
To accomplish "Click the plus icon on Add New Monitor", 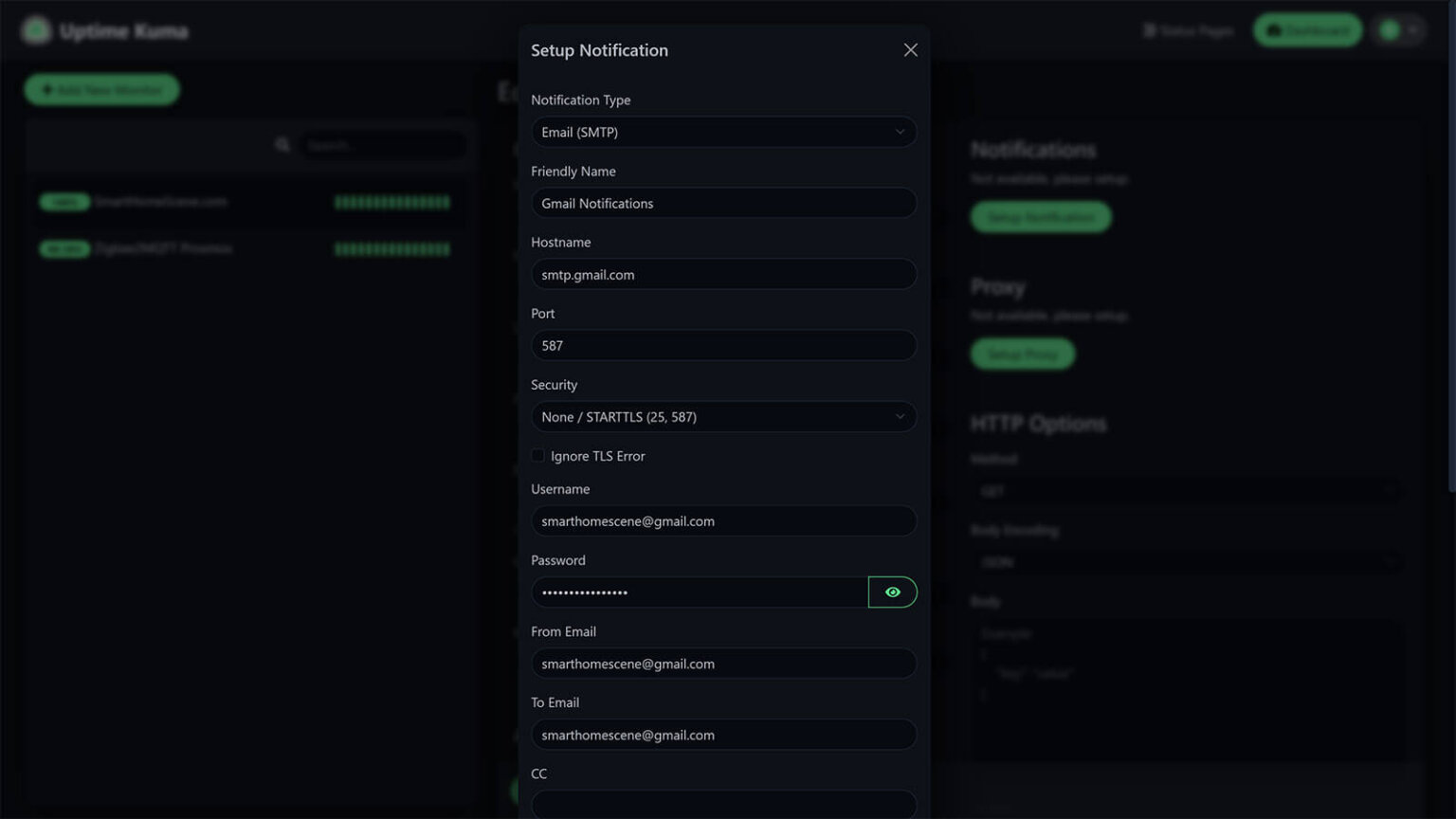I will pos(47,89).
